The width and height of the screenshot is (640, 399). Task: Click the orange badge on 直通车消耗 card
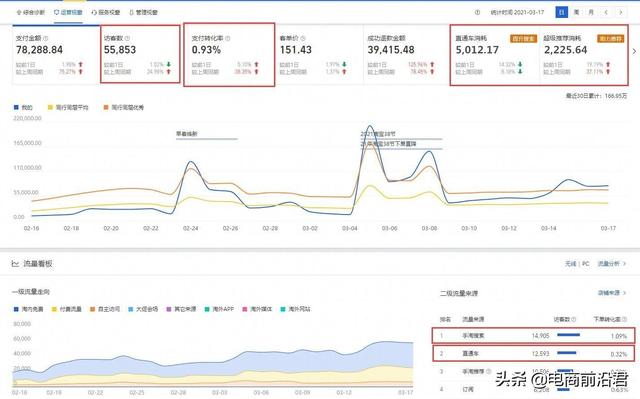[523, 38]
